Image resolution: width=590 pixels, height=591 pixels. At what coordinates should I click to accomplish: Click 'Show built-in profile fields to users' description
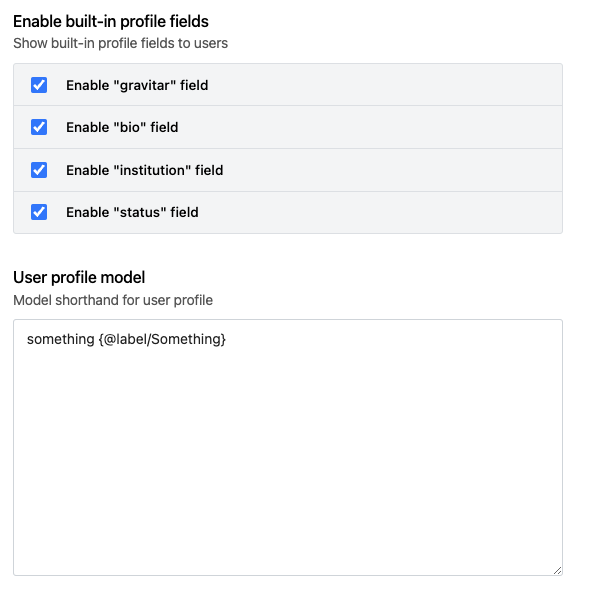121,43
